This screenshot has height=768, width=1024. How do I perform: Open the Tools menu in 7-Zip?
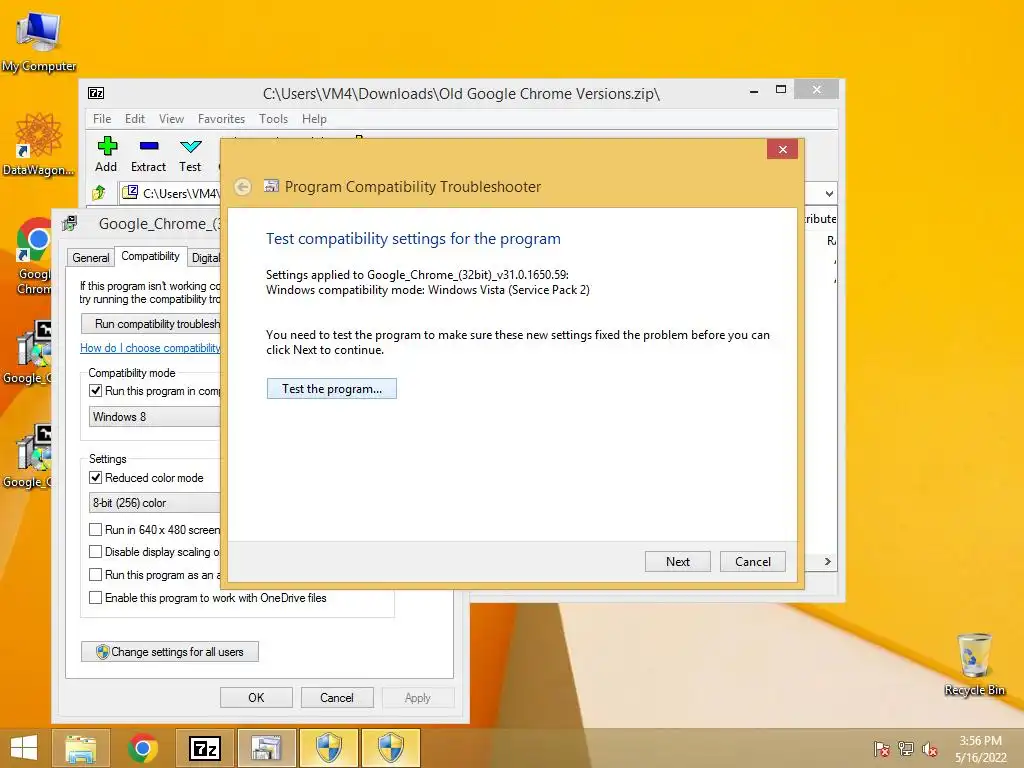click(273, 119)
